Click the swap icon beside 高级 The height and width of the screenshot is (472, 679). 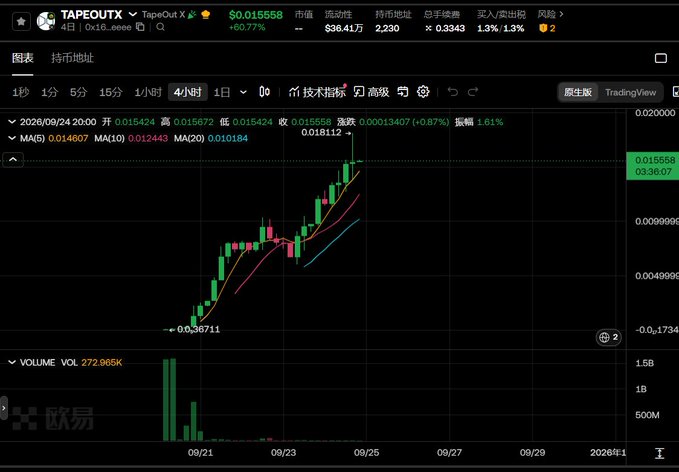pyautogui.click(x=403, y=92)
